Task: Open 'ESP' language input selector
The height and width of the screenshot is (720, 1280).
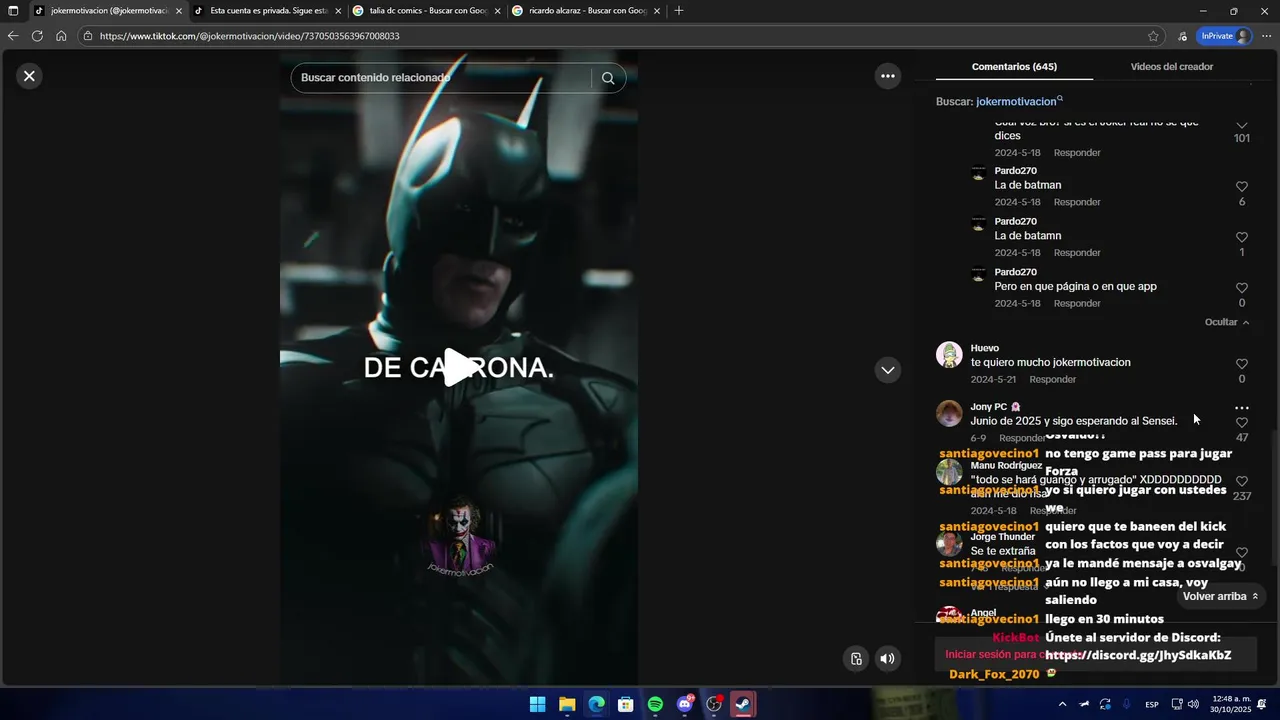Action: pos(1152,704)
